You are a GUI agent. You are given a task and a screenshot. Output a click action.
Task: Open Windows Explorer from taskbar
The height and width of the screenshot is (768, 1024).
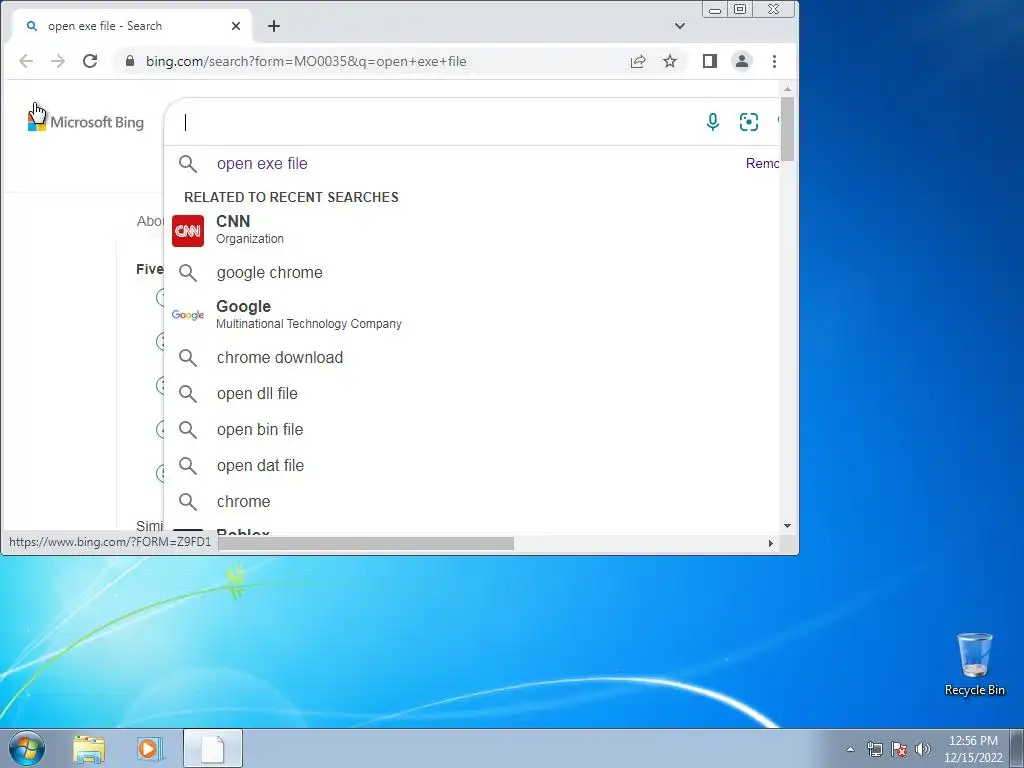(89, 748)
